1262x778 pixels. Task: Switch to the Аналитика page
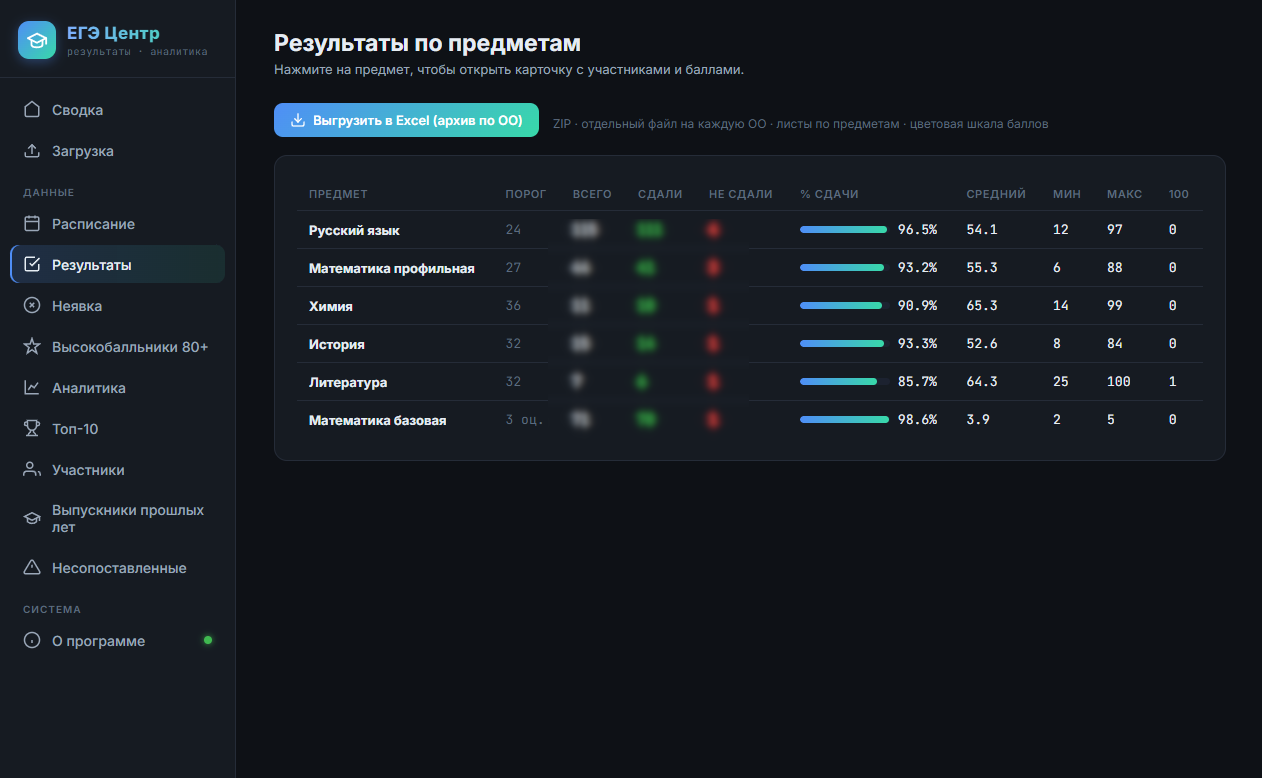coord(118,388)
